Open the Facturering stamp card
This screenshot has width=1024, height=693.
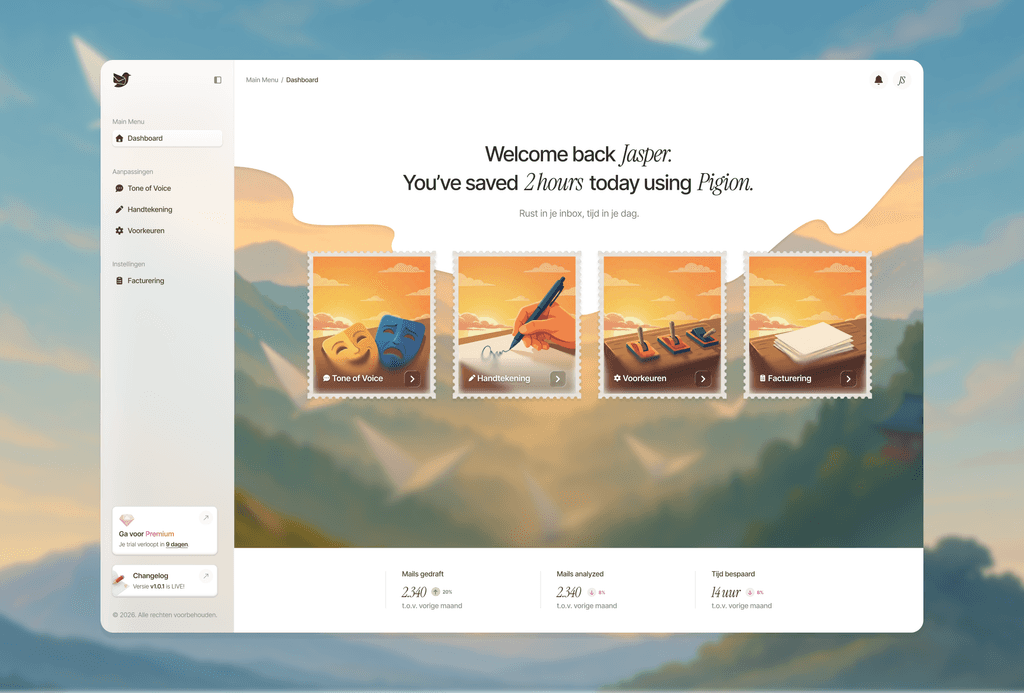pyautogui.click(x=808, y=325)
